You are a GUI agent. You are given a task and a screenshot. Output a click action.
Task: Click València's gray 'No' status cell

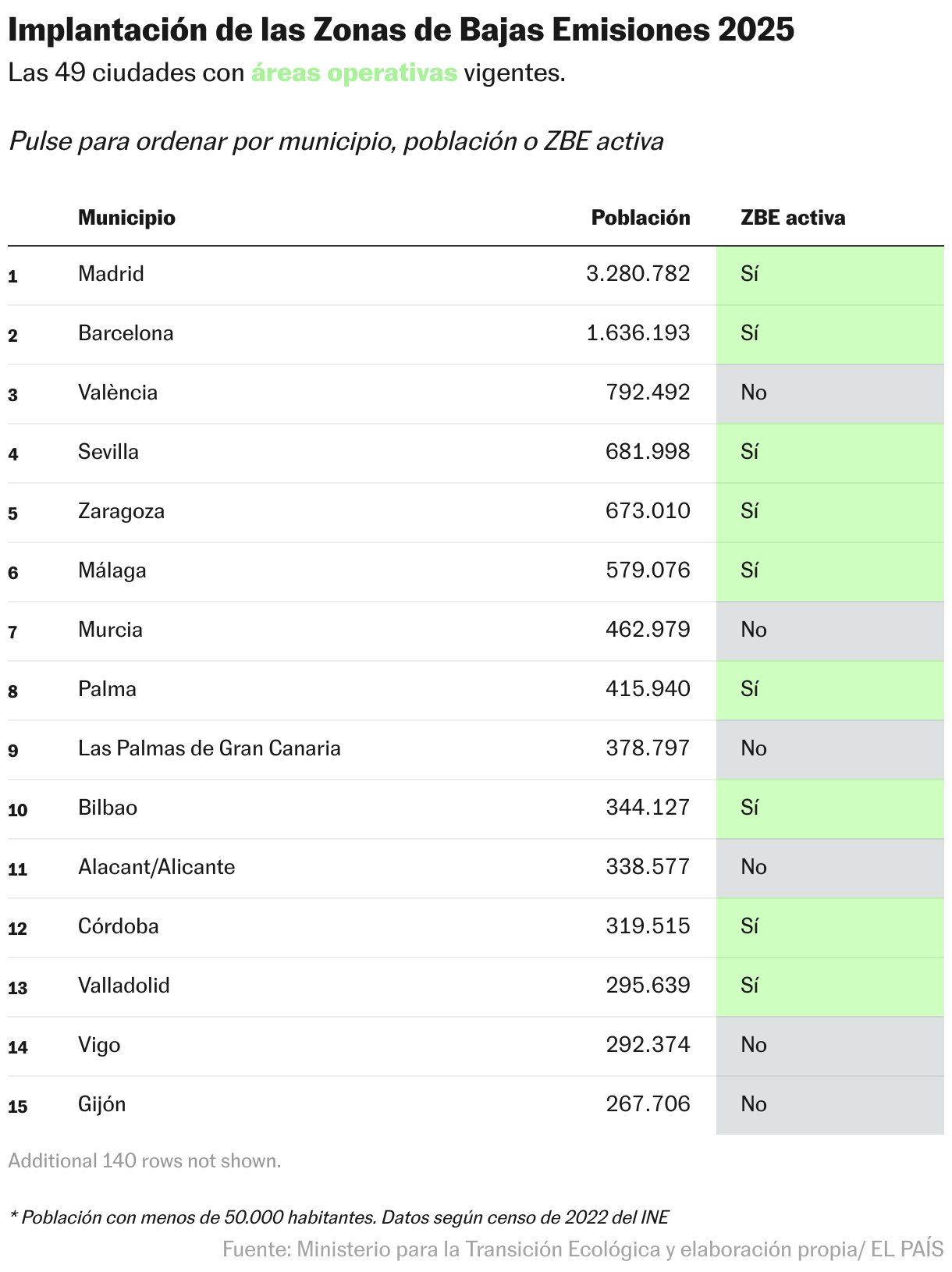coord(829,393)
